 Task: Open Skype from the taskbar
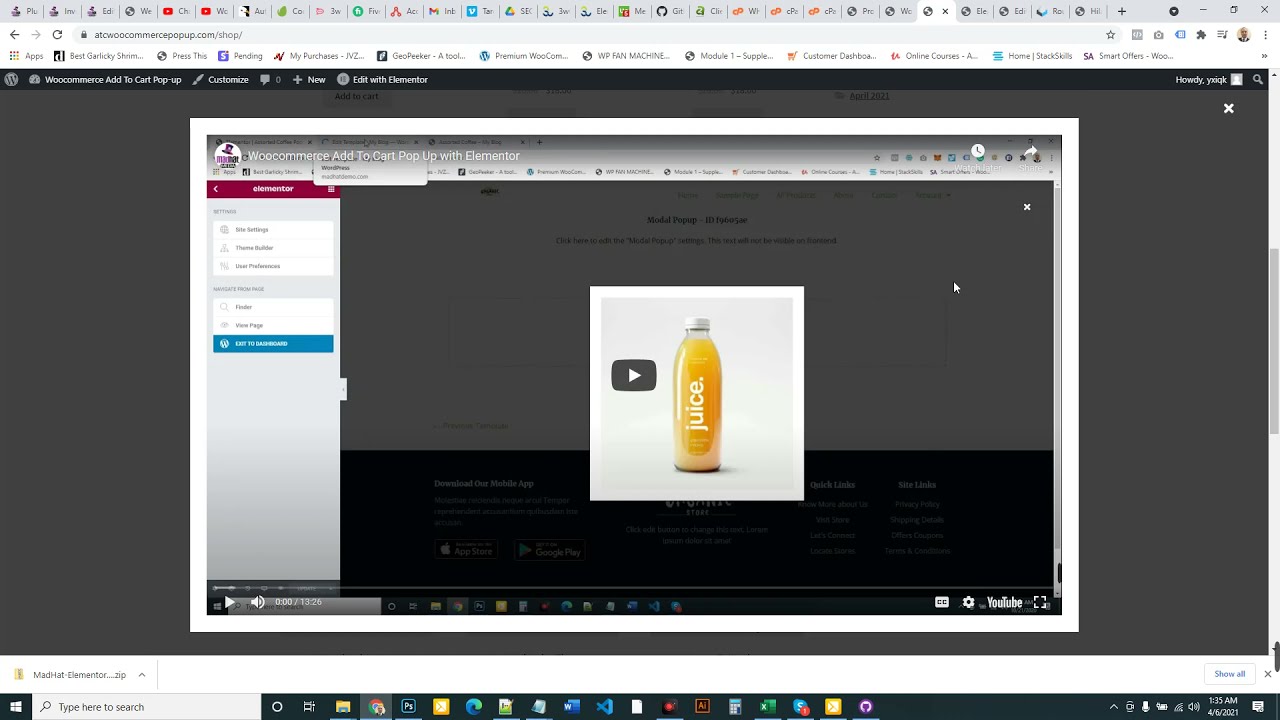(800, 706)
